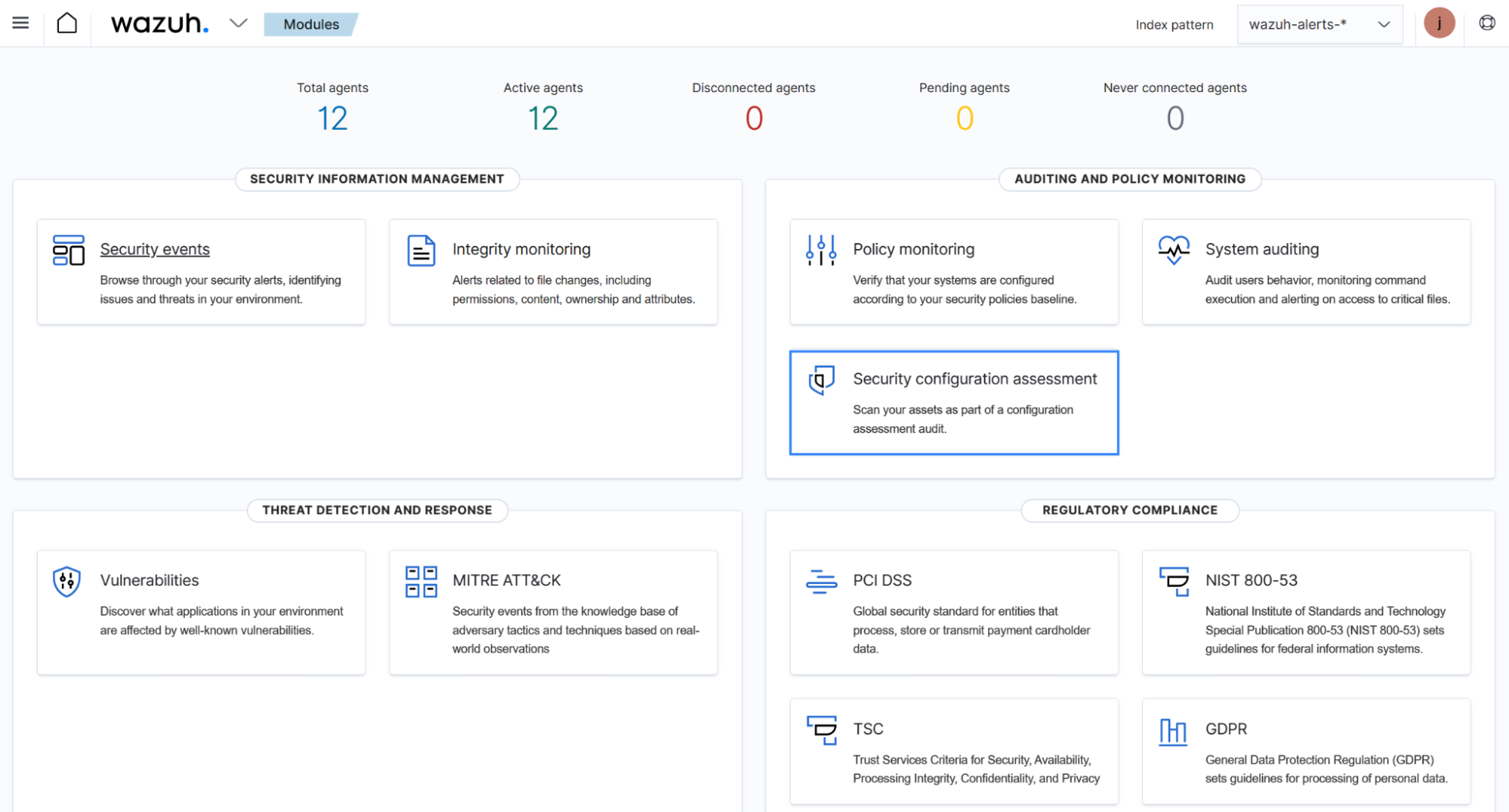Open the Policy monitoring module title
Viewport: 1509px width, 812px height.
(x=913, y=249)
